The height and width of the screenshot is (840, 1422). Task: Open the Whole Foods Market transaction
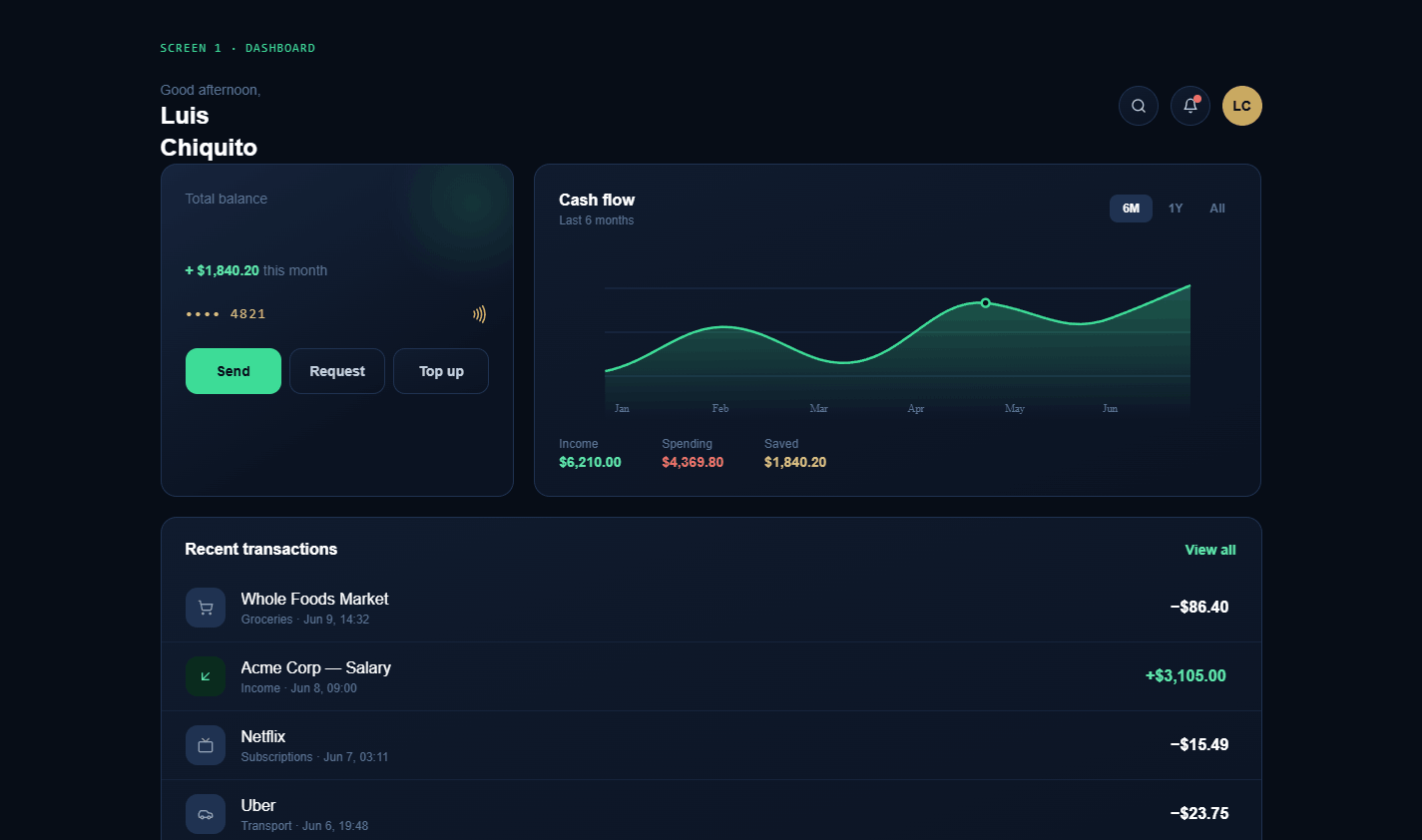711,608
